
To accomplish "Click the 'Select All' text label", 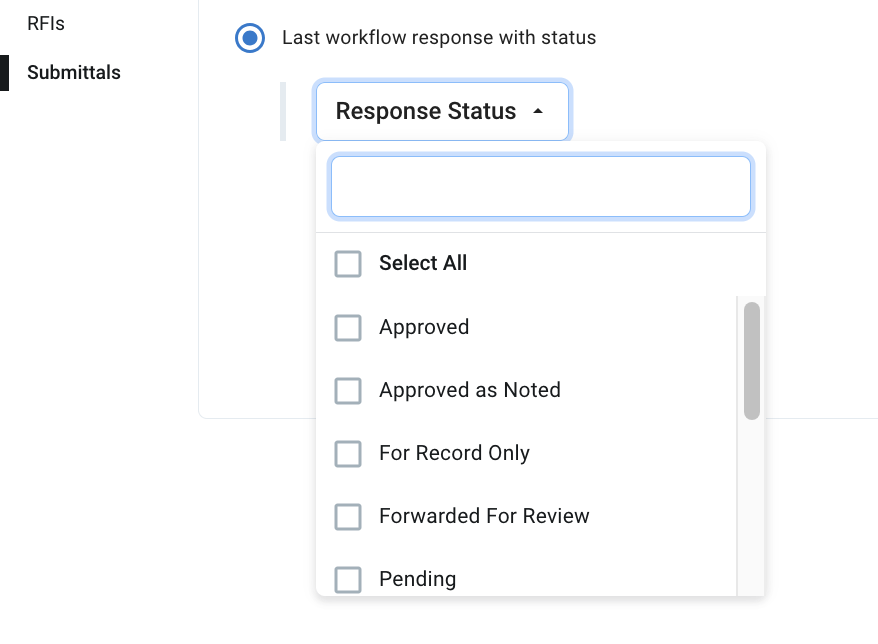I will pos(423,264).
